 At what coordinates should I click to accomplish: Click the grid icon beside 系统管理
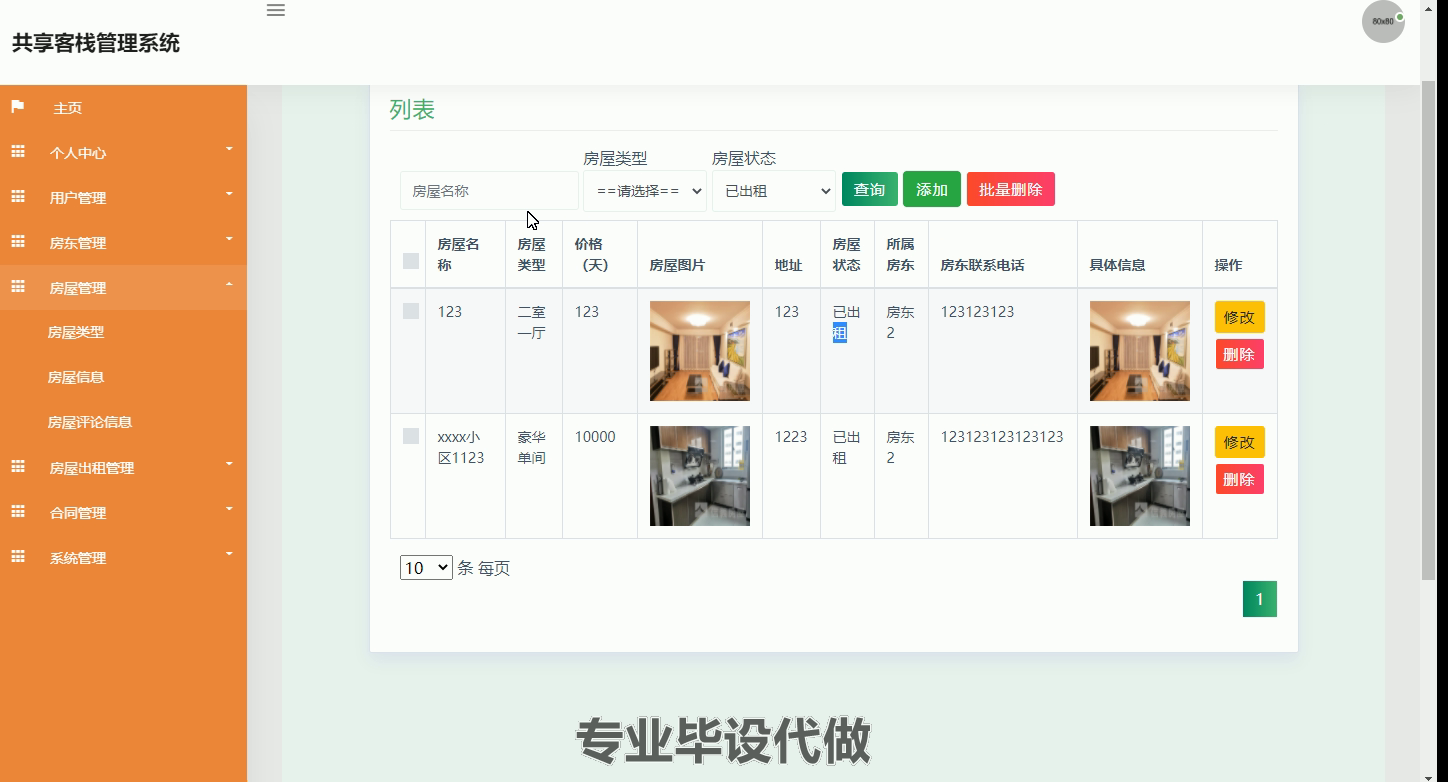click(18, 557)
